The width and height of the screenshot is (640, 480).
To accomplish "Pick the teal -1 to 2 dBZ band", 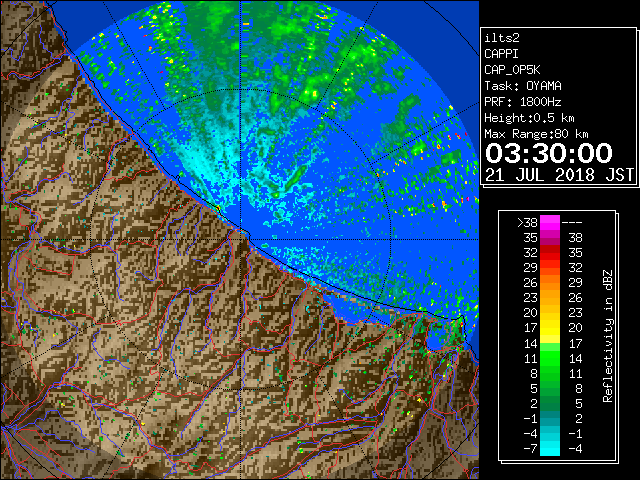I will pos(550,418).
